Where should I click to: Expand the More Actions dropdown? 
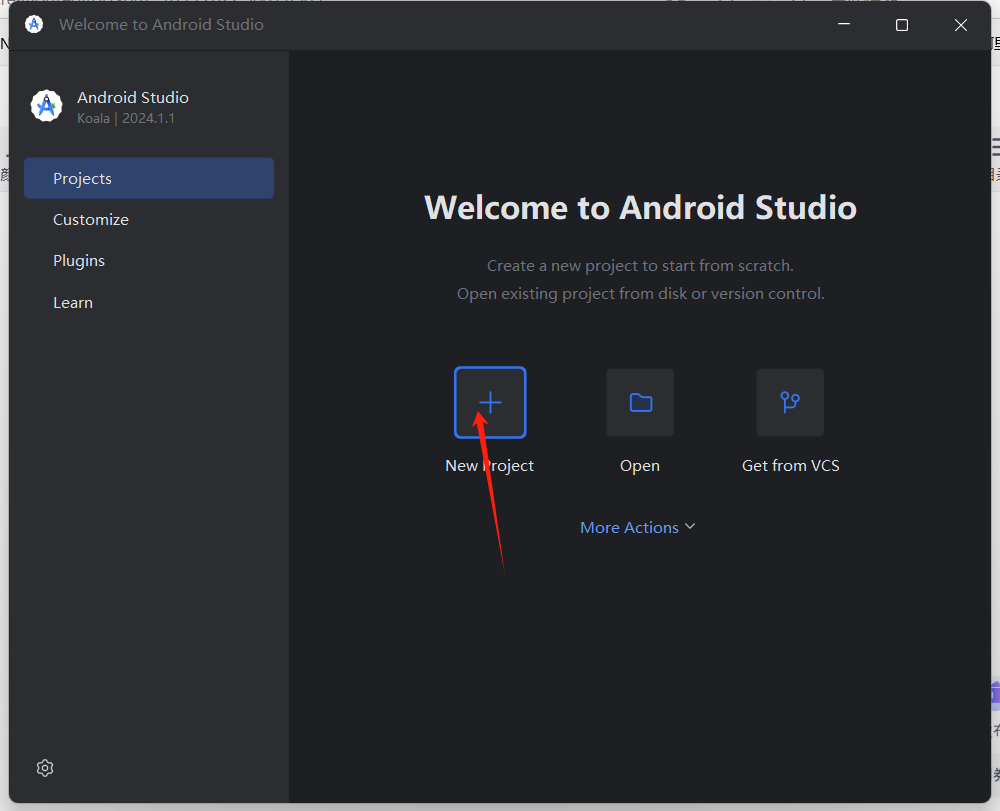click(638, 527)
